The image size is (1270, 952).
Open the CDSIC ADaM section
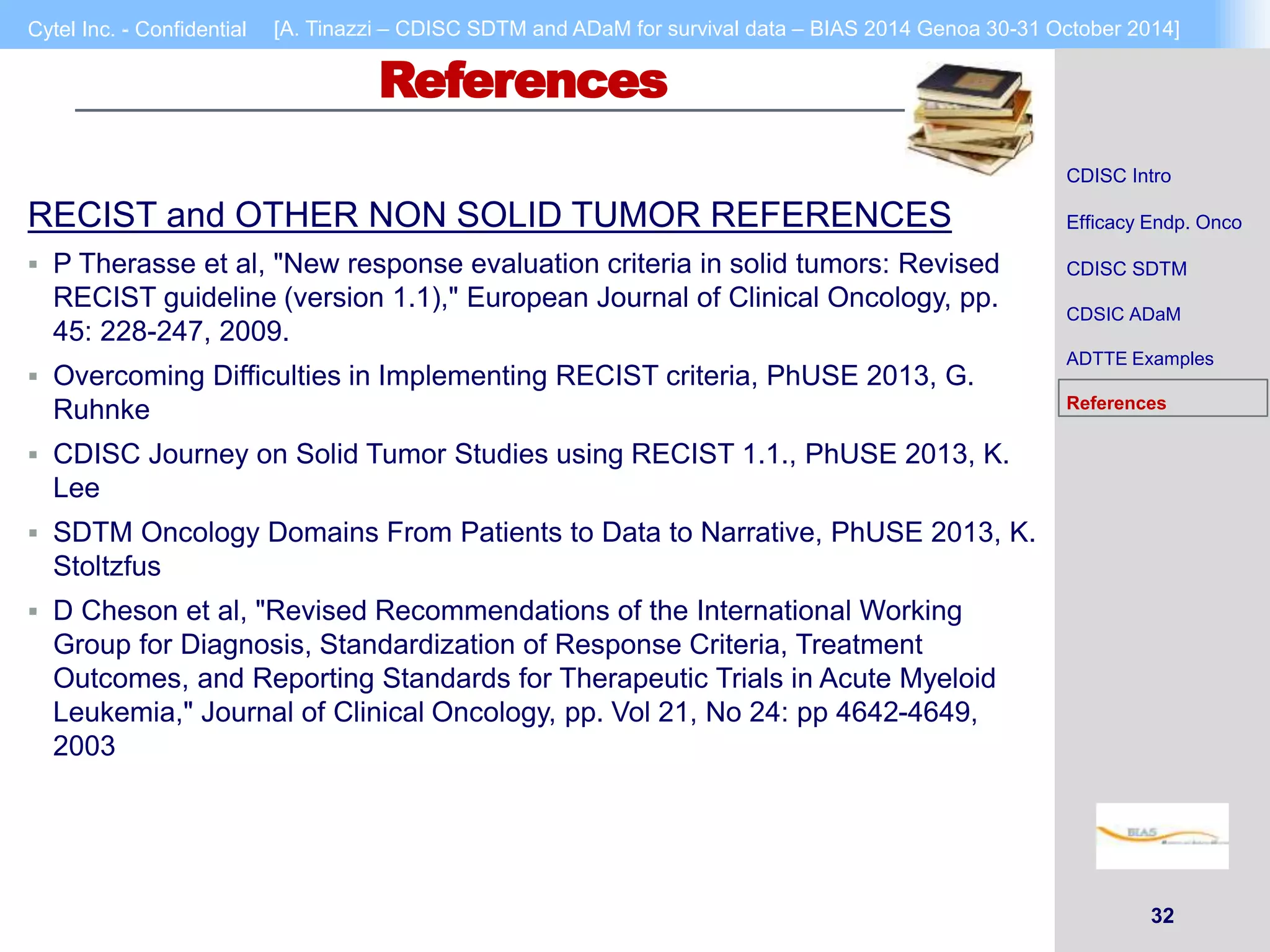point(1123,314)
